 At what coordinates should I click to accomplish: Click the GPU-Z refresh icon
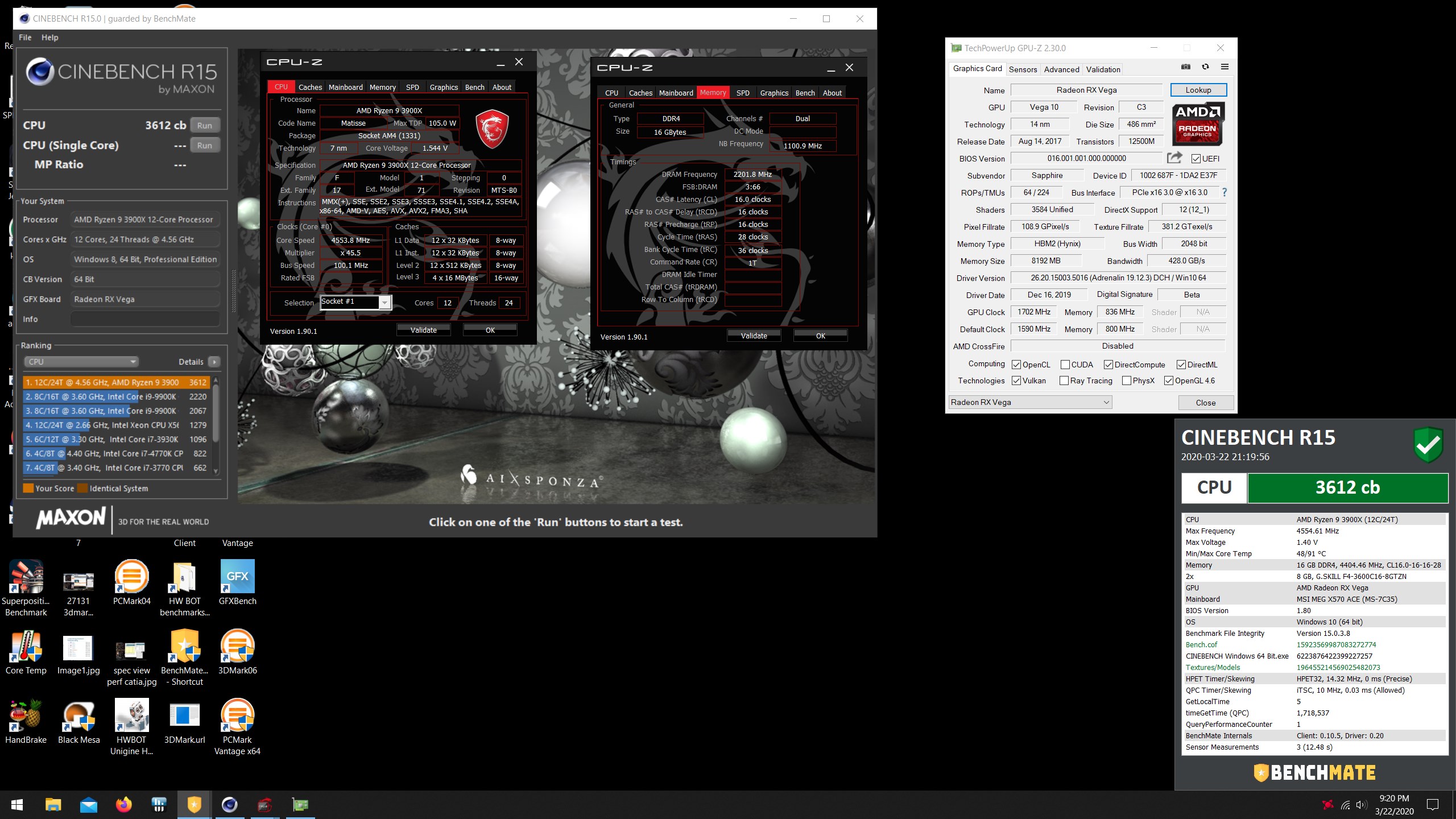[x=1205, y=67]
